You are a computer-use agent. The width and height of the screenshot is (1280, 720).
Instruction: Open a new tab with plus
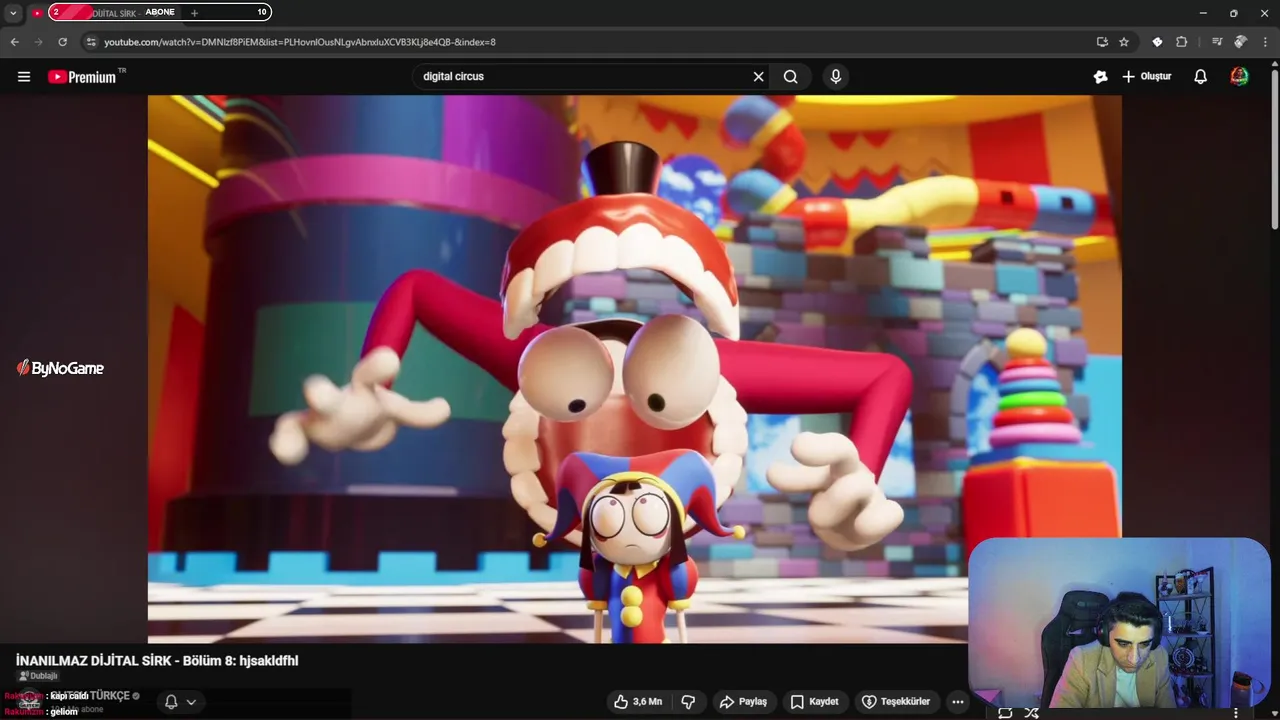[194, 13]
